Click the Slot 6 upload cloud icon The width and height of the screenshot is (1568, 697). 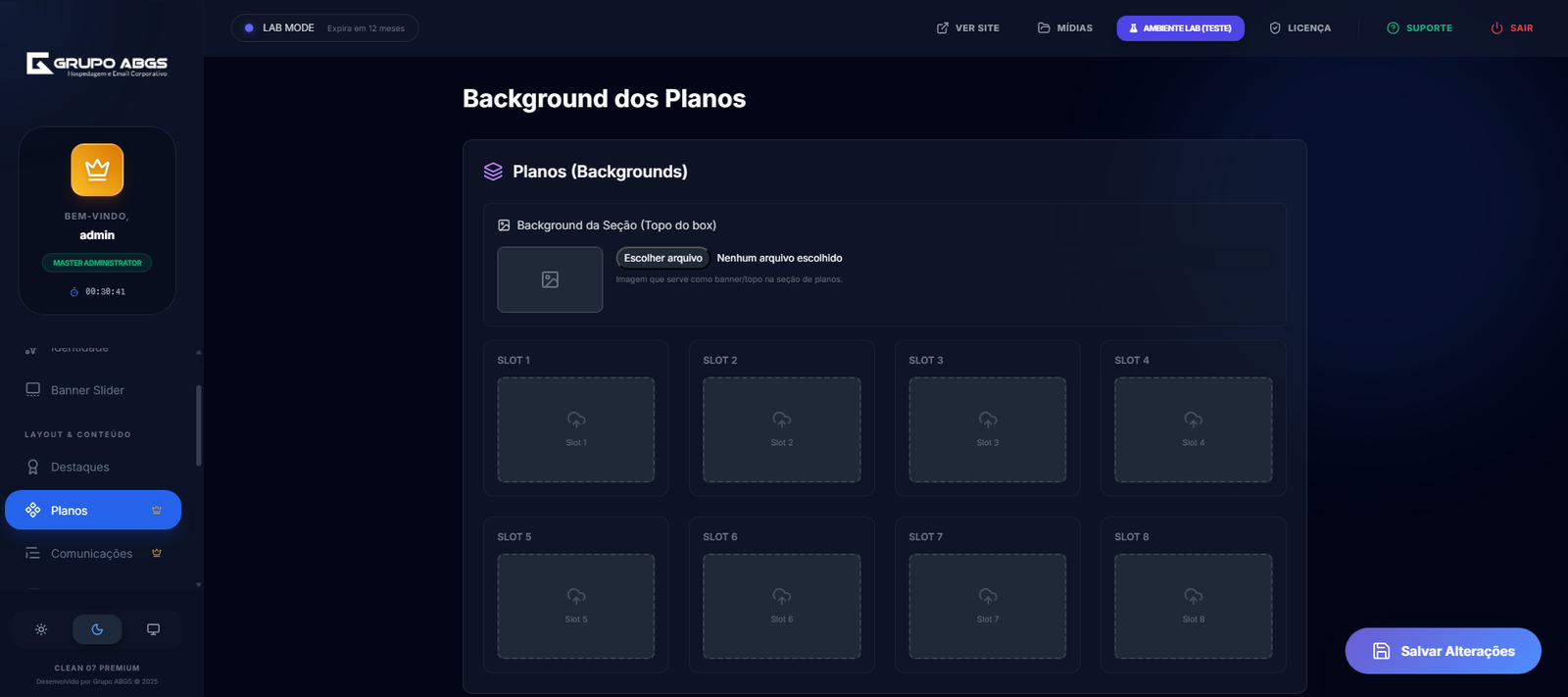[781, 596]
